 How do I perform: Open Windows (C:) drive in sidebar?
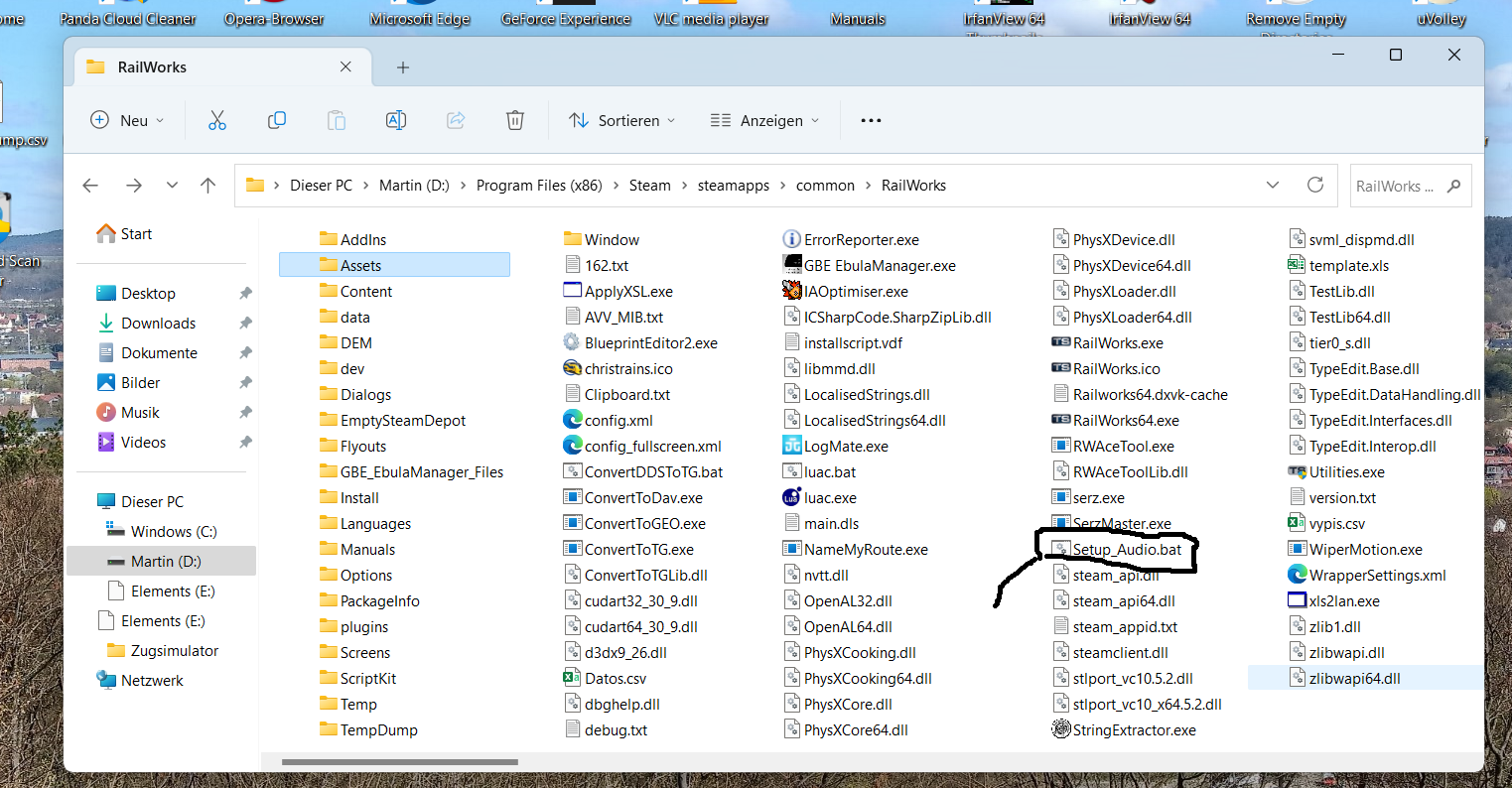[x=174, y=532]
